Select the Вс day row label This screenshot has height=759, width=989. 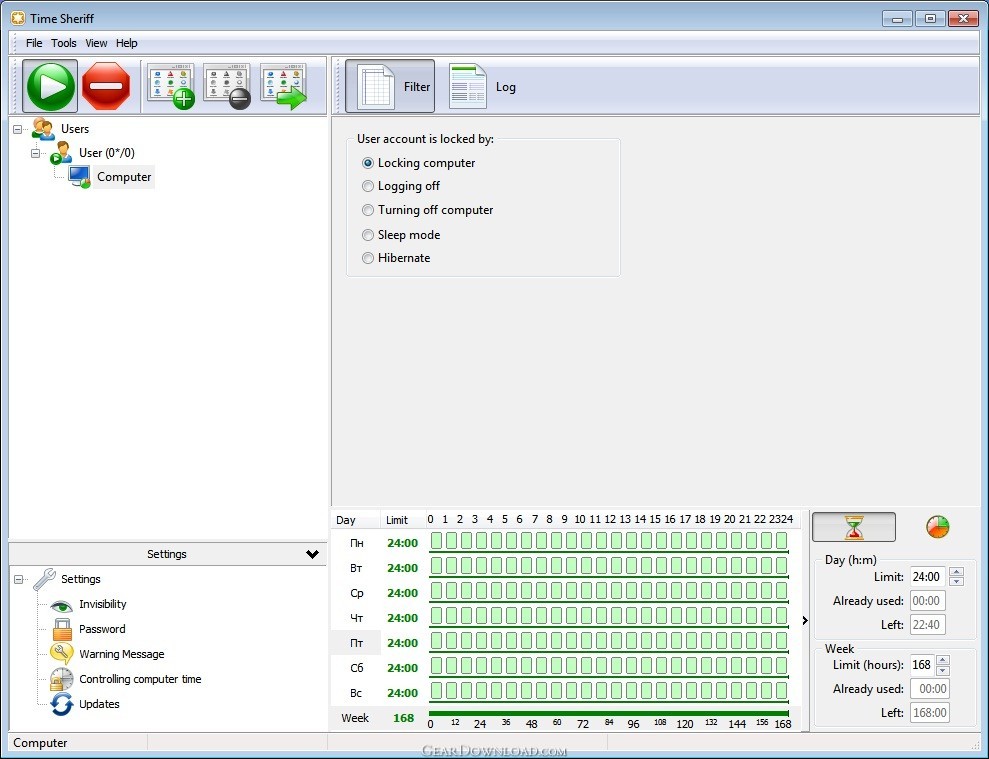coord(356,693)
